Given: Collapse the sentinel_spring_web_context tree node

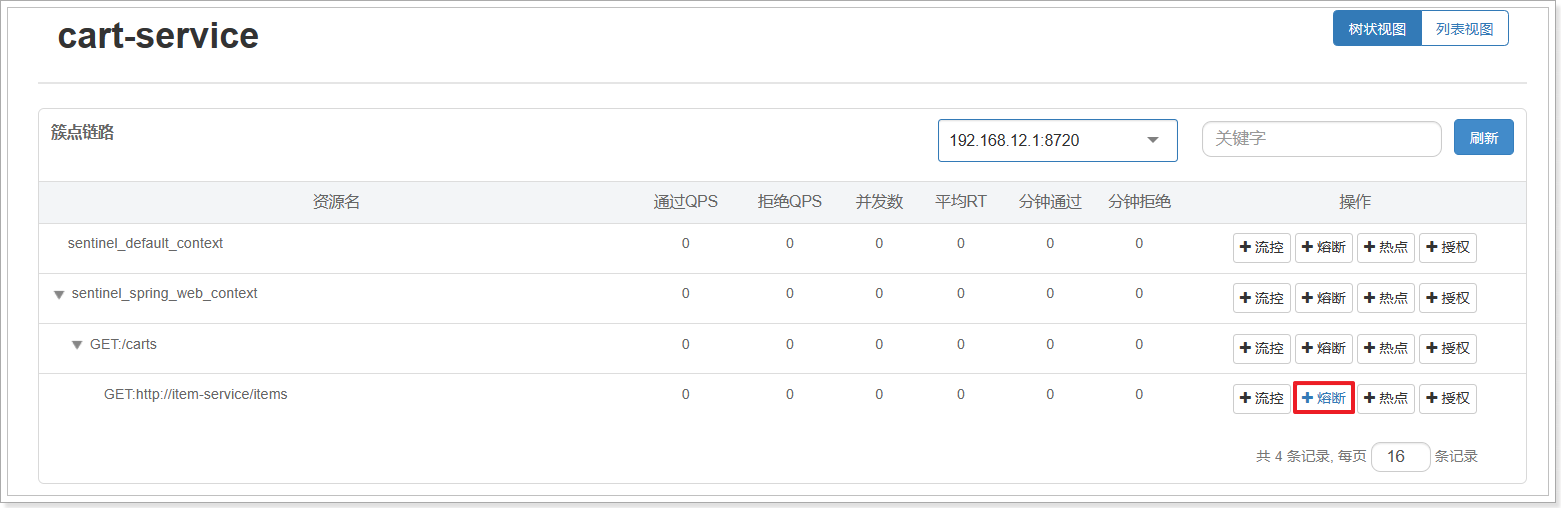Looking at the screenshot, I should tap(59, 295).
